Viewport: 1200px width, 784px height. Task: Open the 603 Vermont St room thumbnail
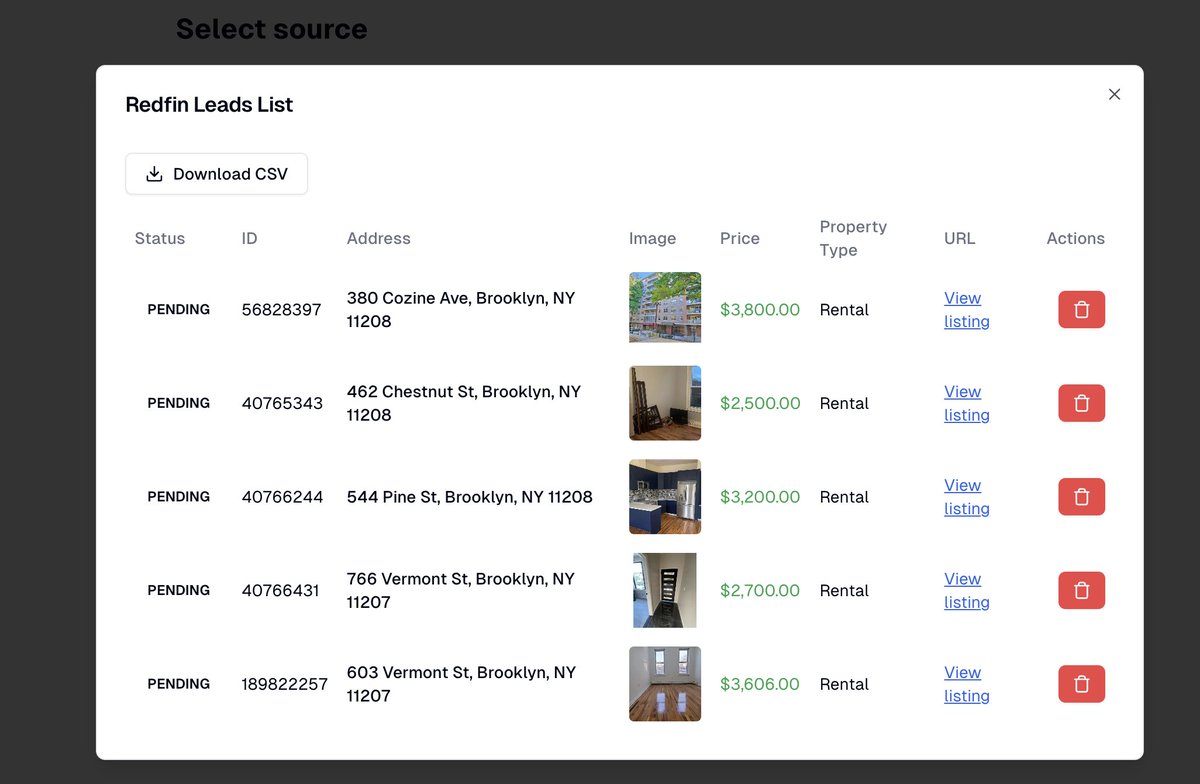665,684
